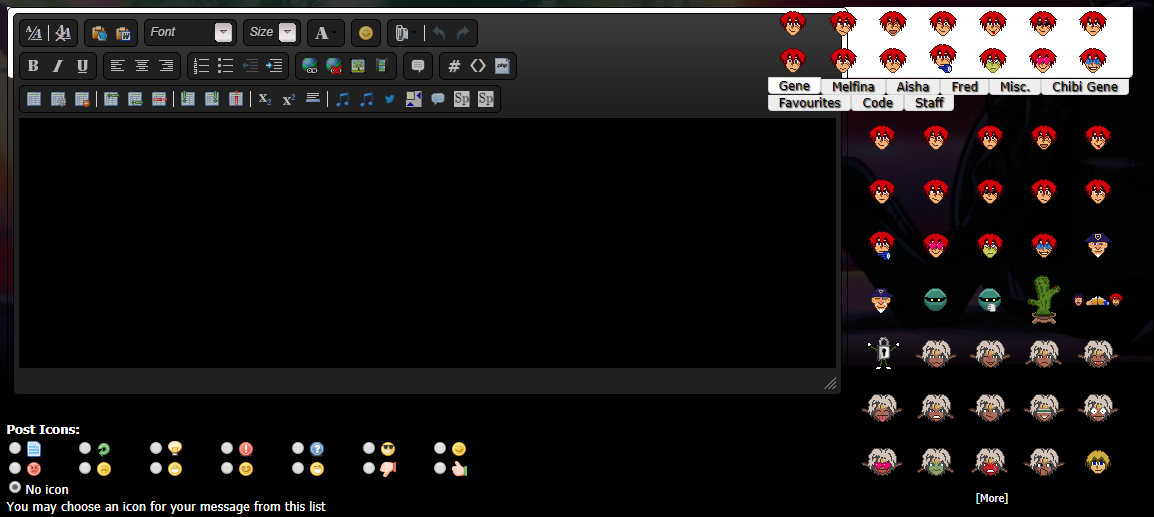The height and width of the screenshot is (517, 1154).
Task: Select the green arrow post icon radio
Action: (85, 448)
